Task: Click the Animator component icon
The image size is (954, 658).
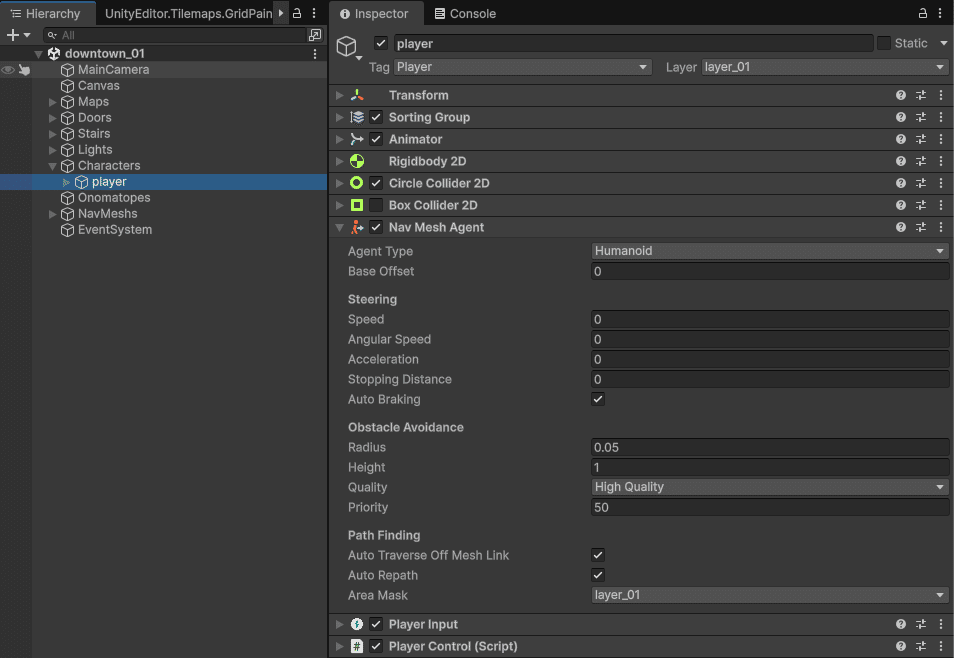Action: [356, 139]
